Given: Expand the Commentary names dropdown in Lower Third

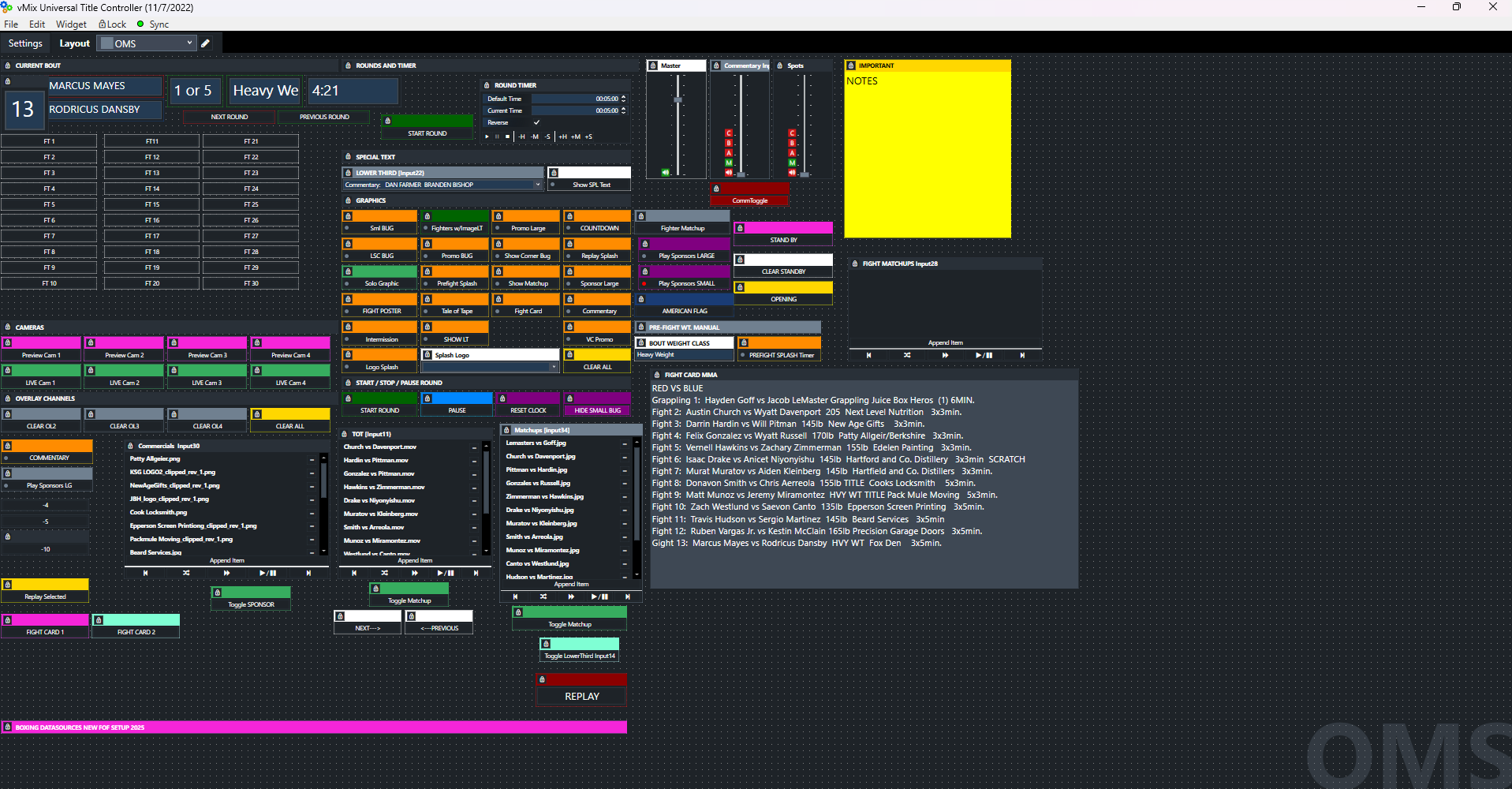Looking at the screenshot, I should 538,185.
